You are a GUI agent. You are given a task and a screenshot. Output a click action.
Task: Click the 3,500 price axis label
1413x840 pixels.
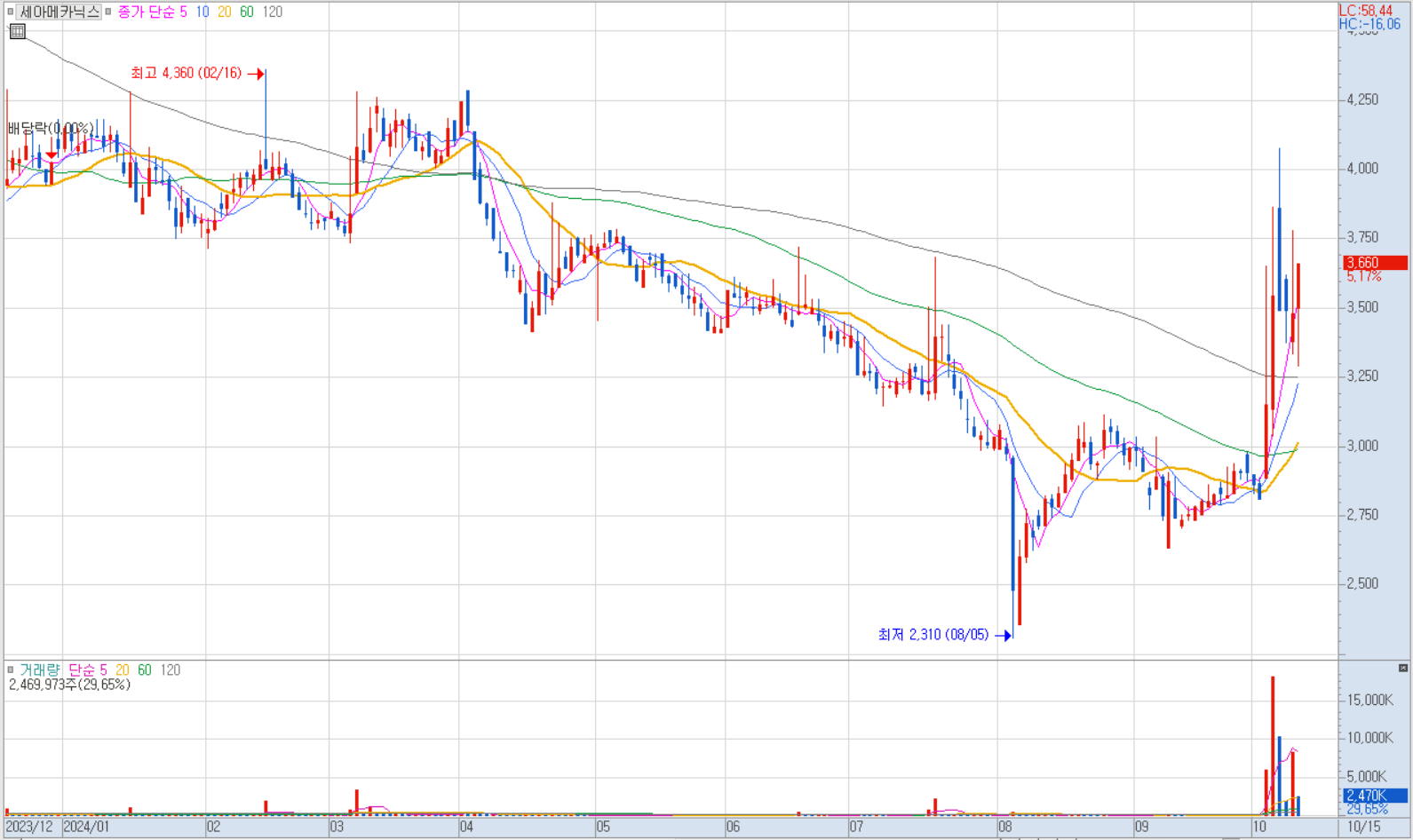coord(1363,307)
